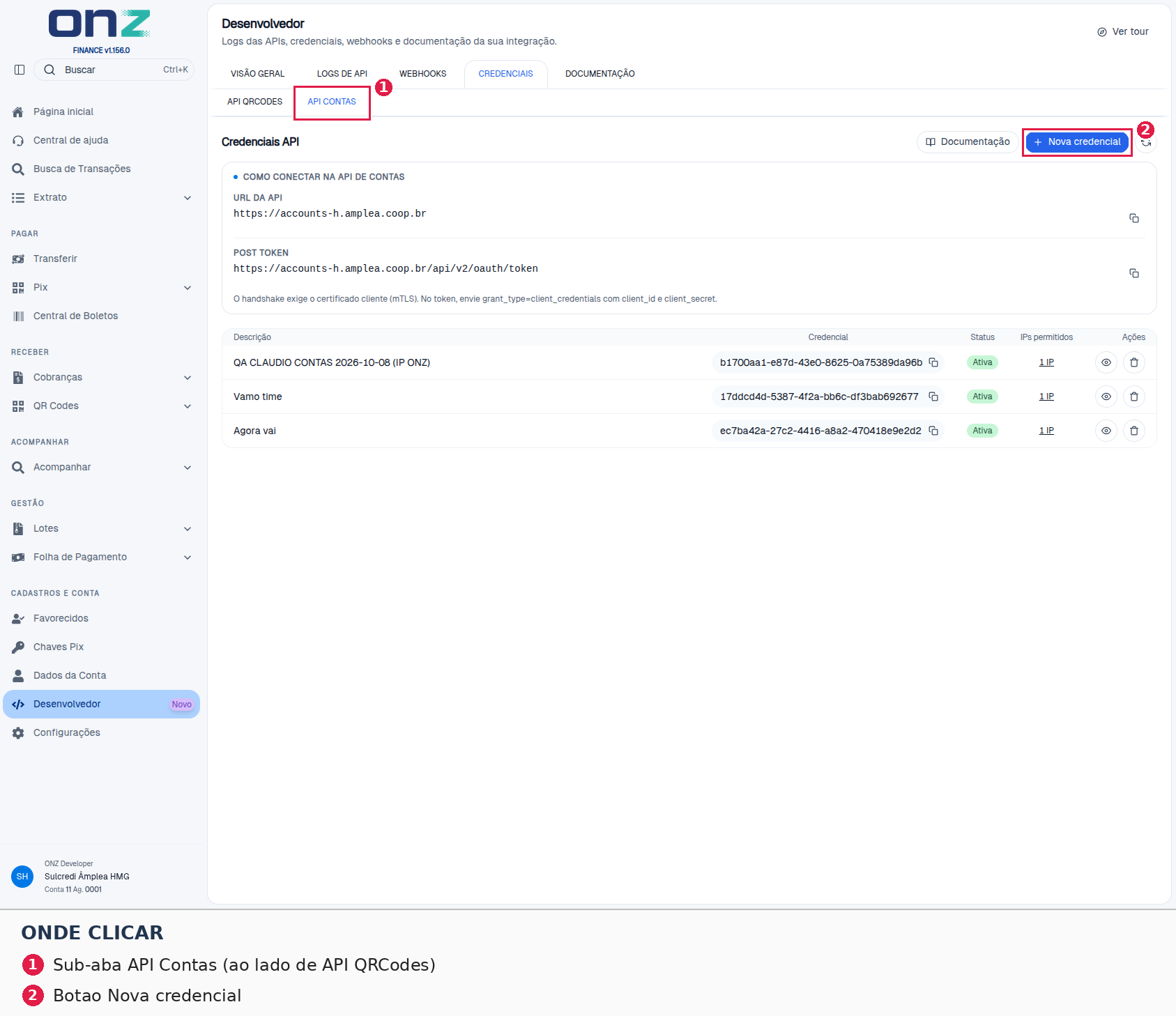This screenshot has width=1176, height=1016.
Task: Expand the QR Codes submenu
Action: click(x=101, y=406)
